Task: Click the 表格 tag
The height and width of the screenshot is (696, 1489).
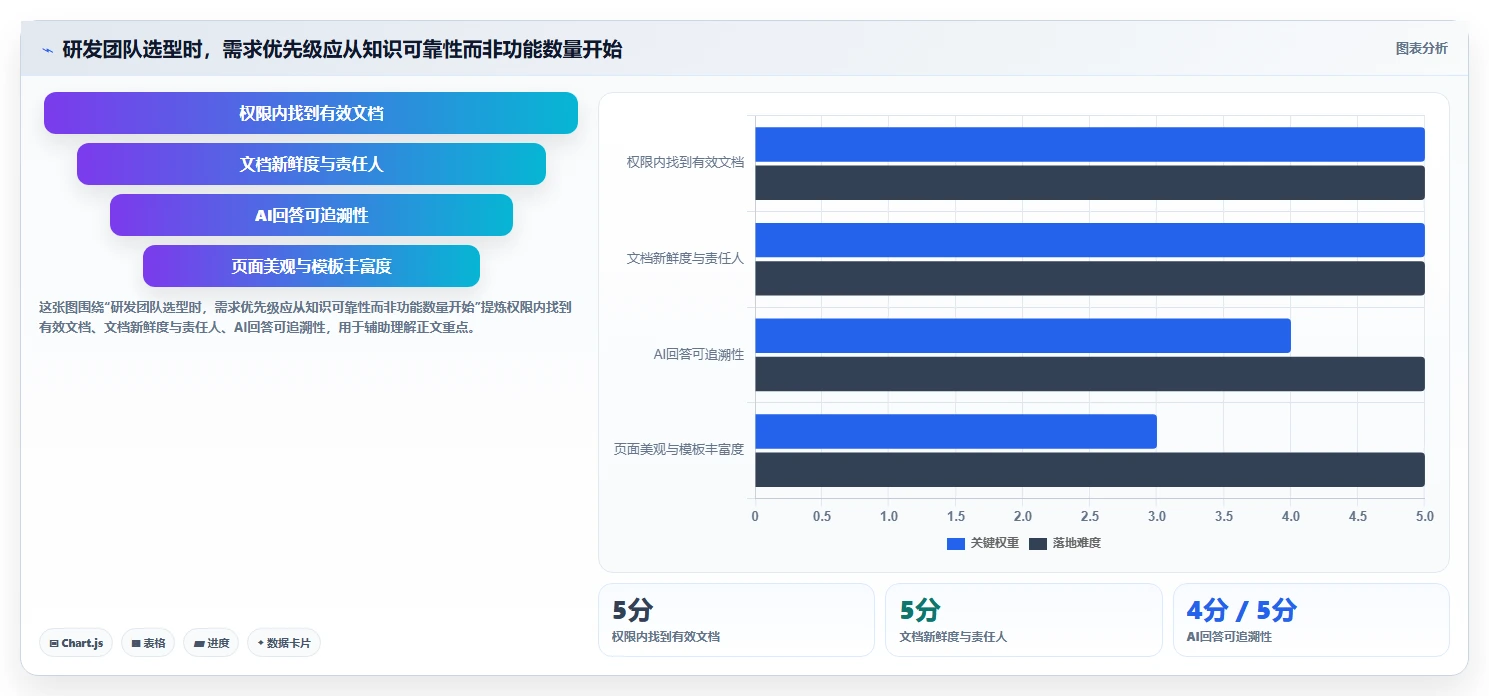Action: coord(148,643)
